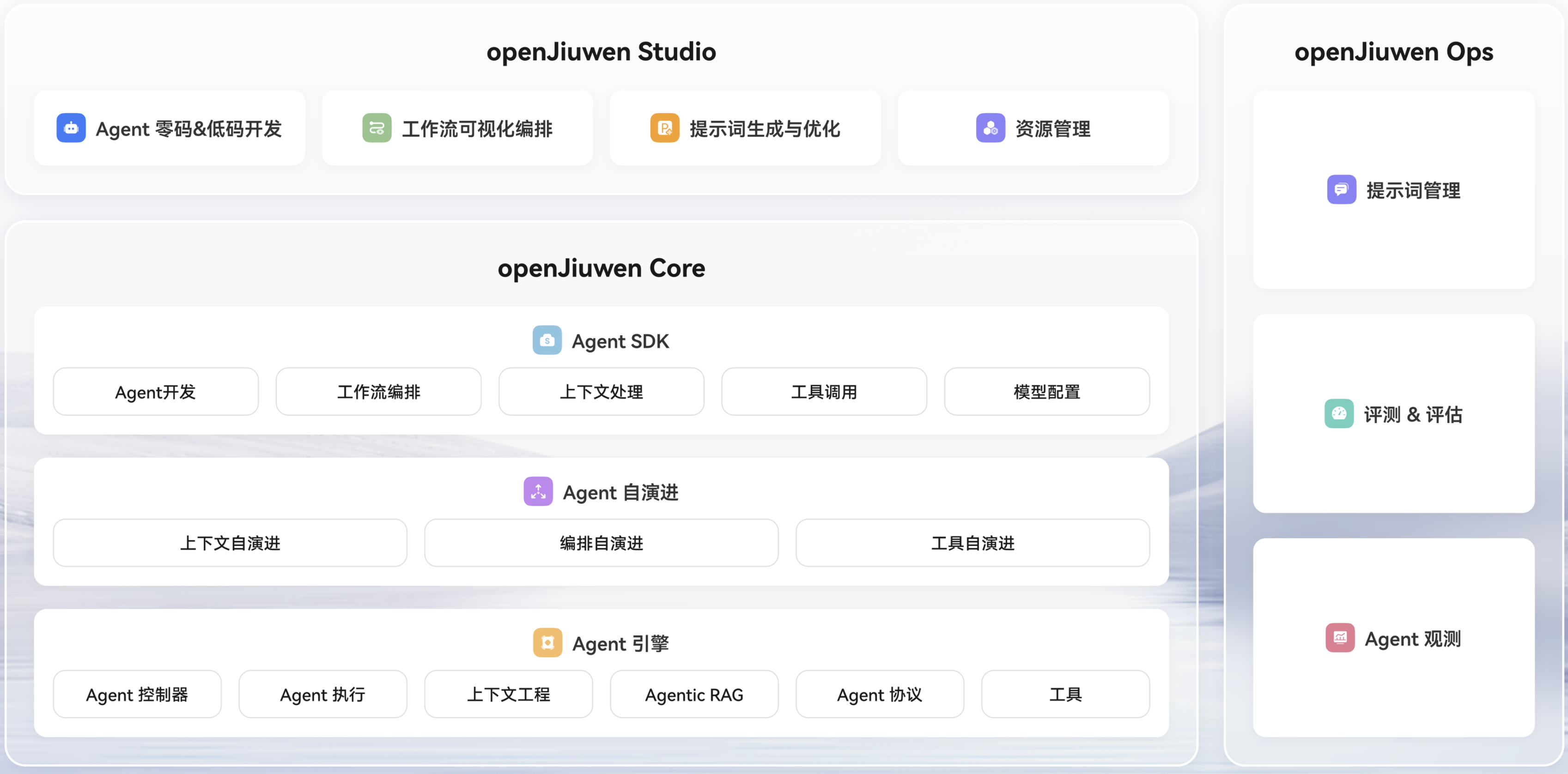Select the blue Agent SDK icon
Screen dimensions: 1568x774
tap(546, 341)
